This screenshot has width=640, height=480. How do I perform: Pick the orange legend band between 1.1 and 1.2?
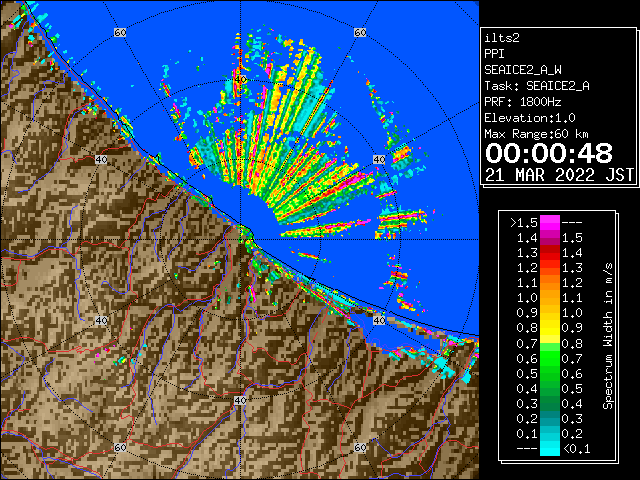pyautogui.click(x=550, y=282)
